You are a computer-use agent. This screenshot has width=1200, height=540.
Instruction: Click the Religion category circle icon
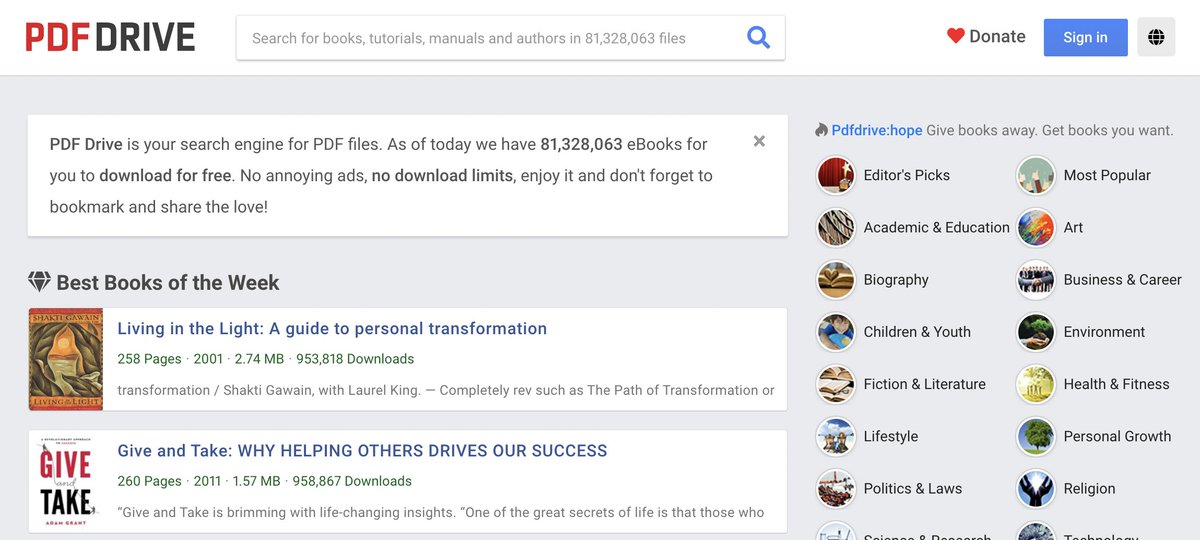[1036, 488]
